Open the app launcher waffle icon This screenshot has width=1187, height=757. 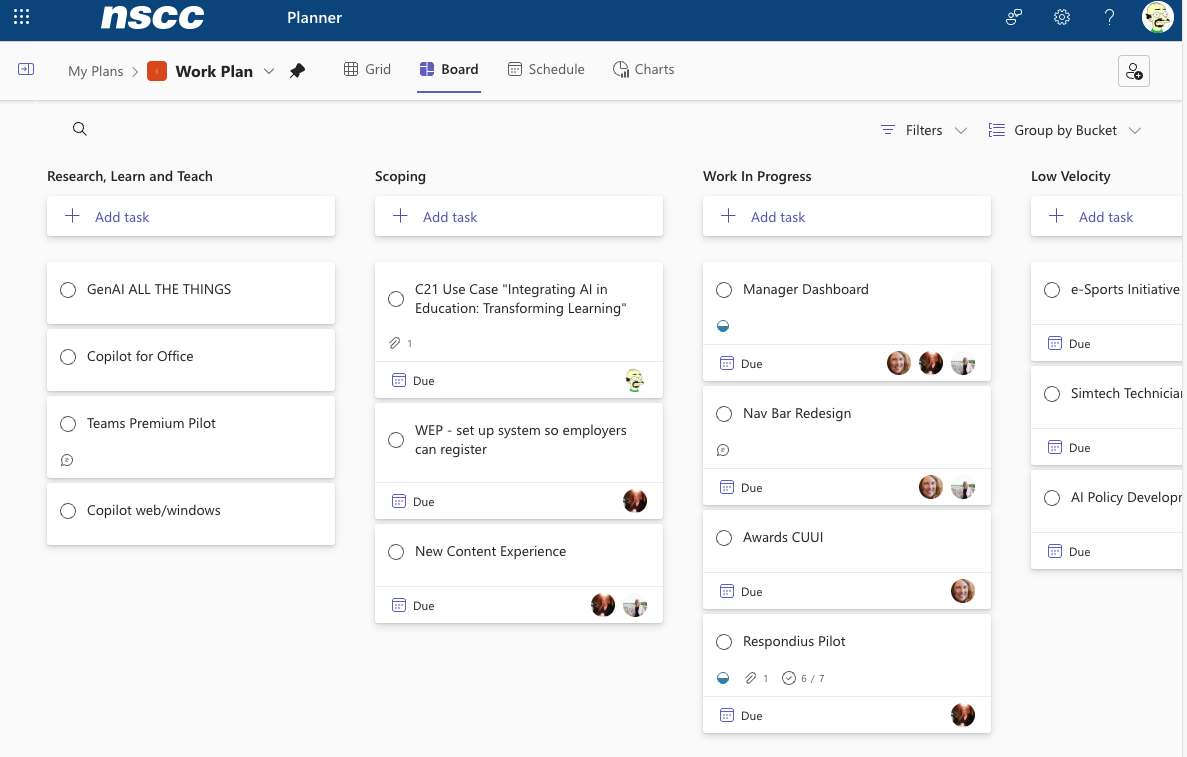[x=21, y=17]
